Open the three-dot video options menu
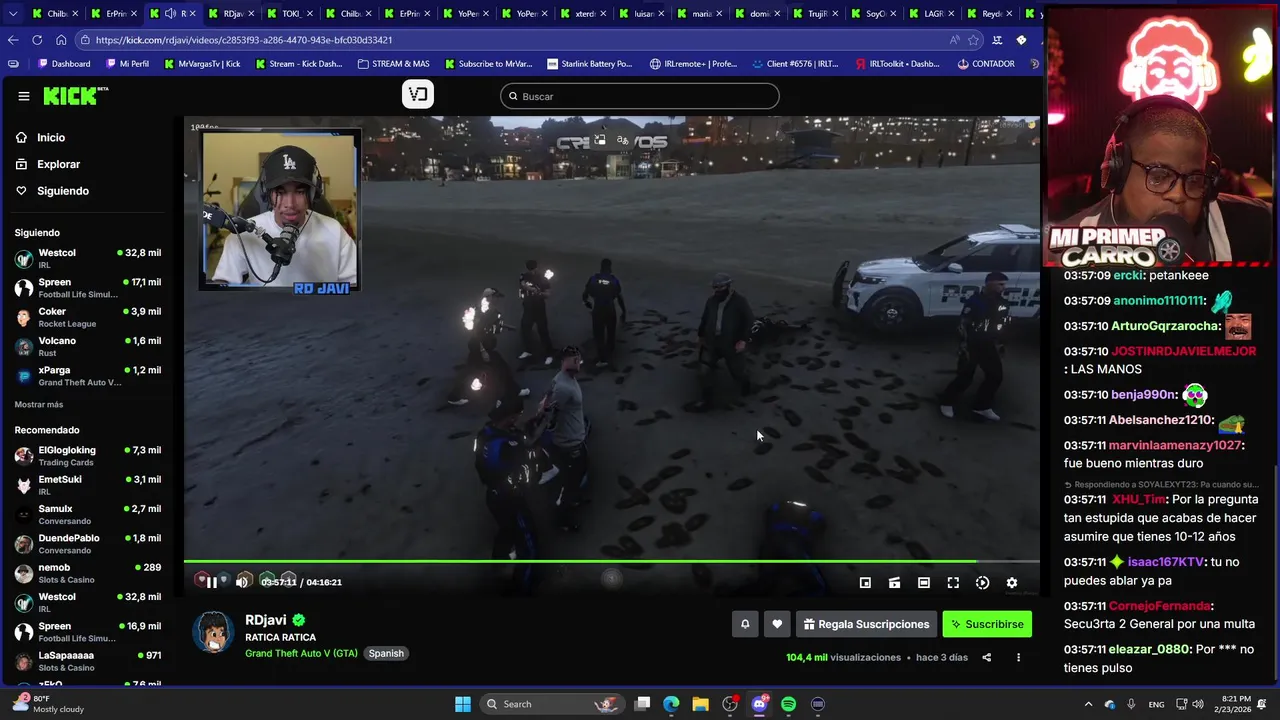This screenshot has height=720, width=1280. coord(1018,658)
